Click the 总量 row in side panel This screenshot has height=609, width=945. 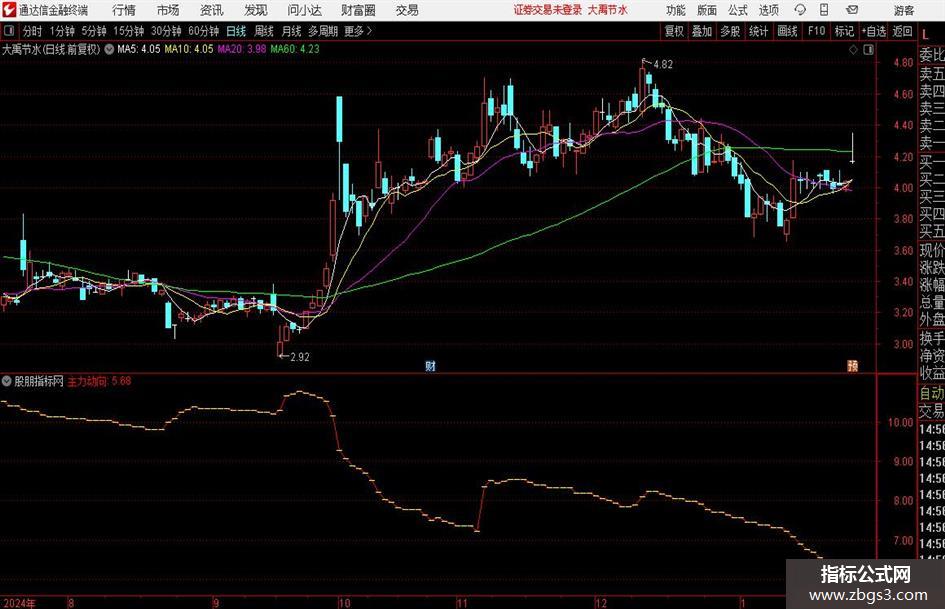coord(932,302)
